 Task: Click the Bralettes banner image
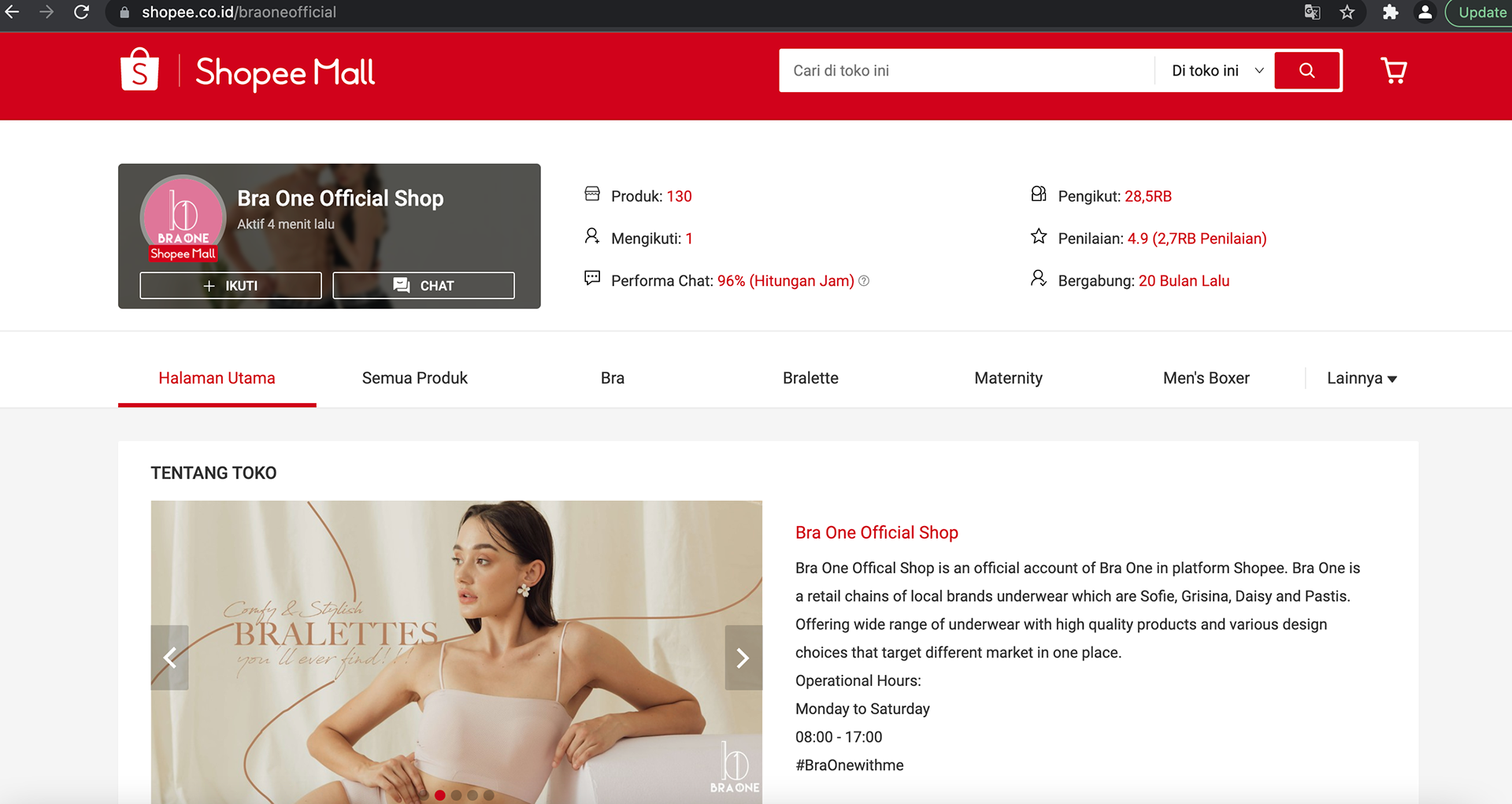tap(457, 652)
